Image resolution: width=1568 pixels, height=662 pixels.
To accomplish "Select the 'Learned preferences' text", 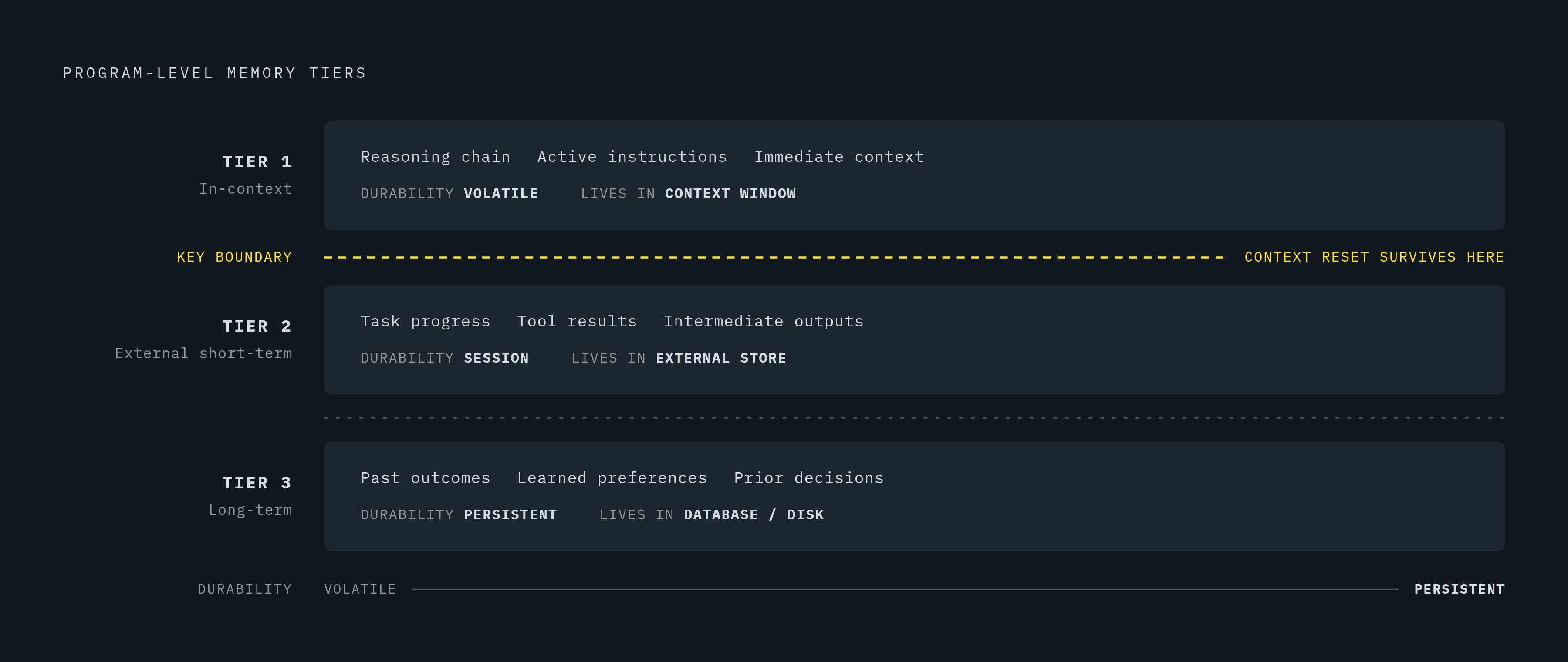I will pos(612,478).
